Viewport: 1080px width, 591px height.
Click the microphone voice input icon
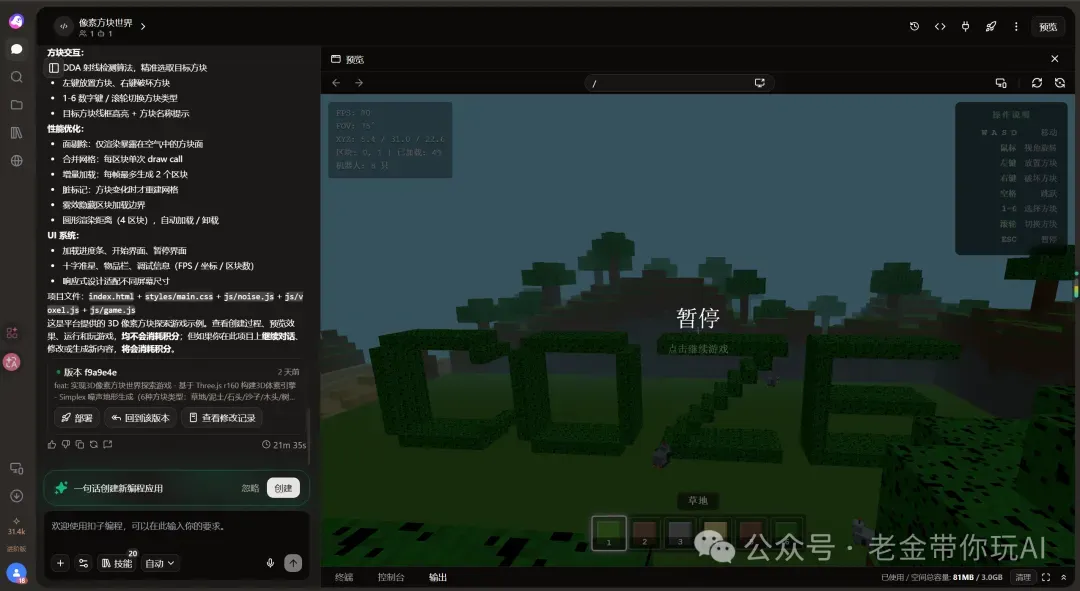[x=270, y=563]
